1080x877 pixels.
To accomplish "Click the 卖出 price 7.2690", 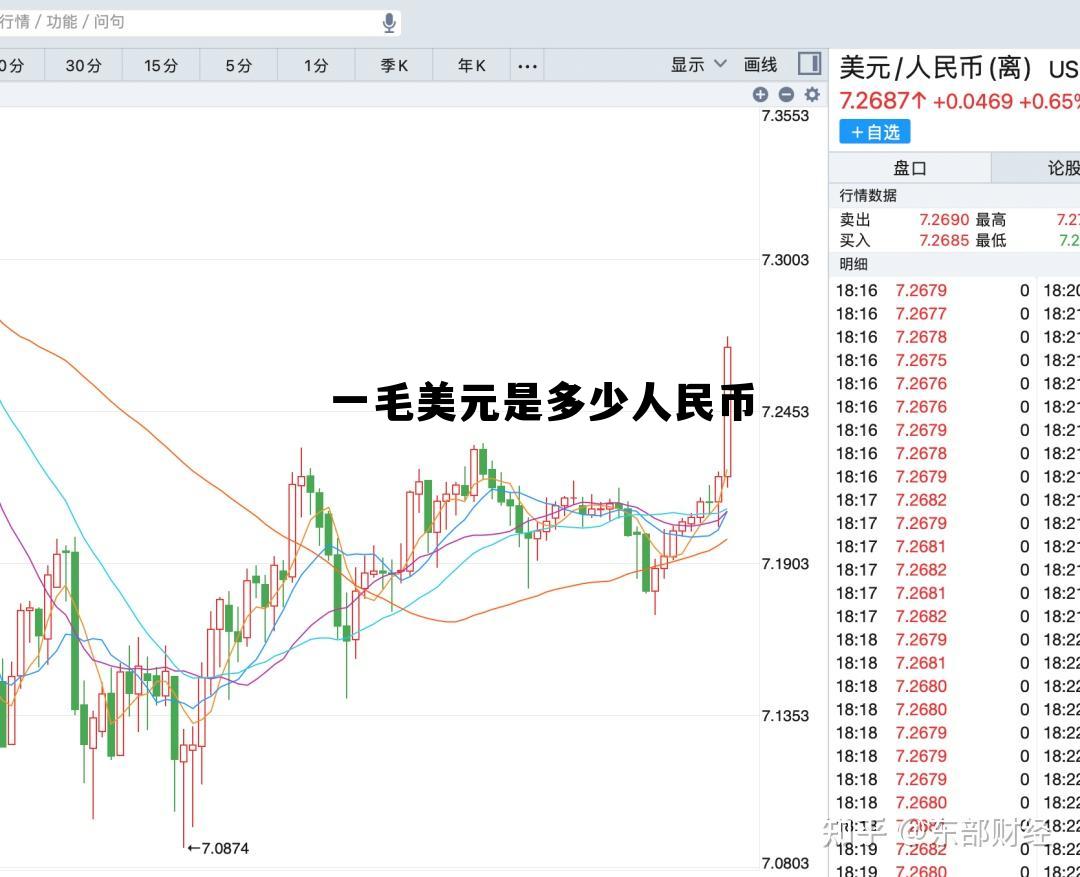I will pyautogui.click(x=944, y=220).
